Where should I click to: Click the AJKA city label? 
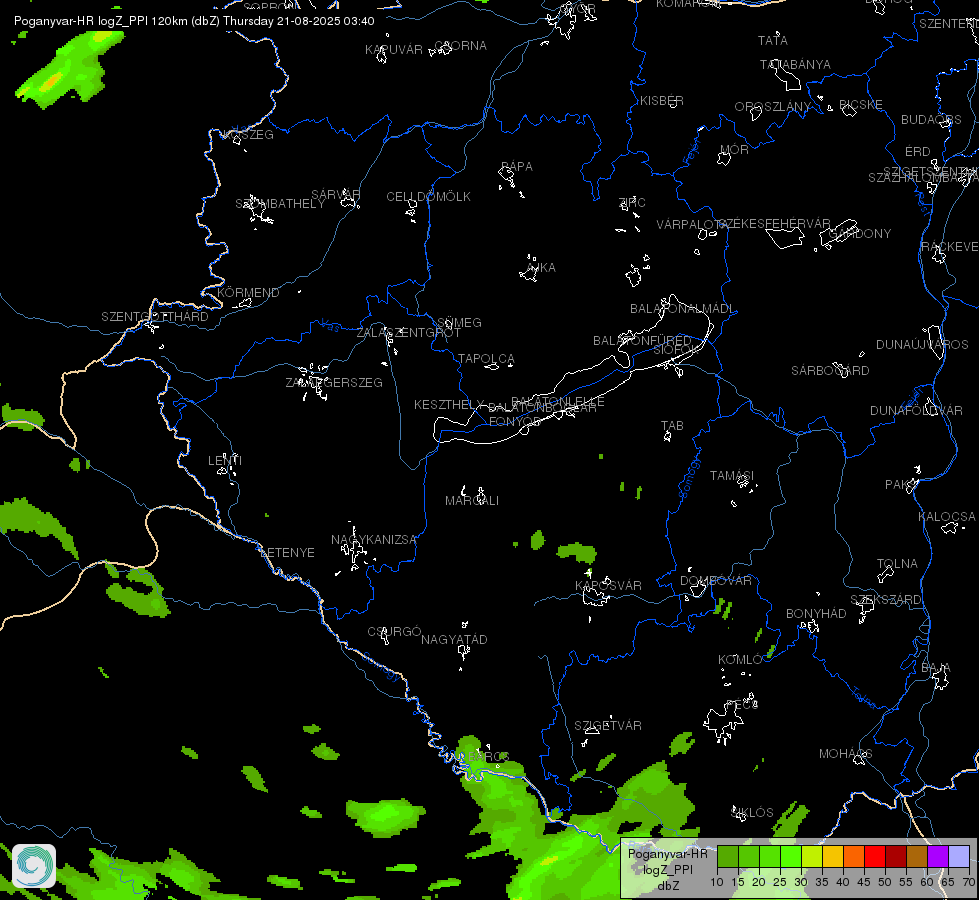pos(541,268)
